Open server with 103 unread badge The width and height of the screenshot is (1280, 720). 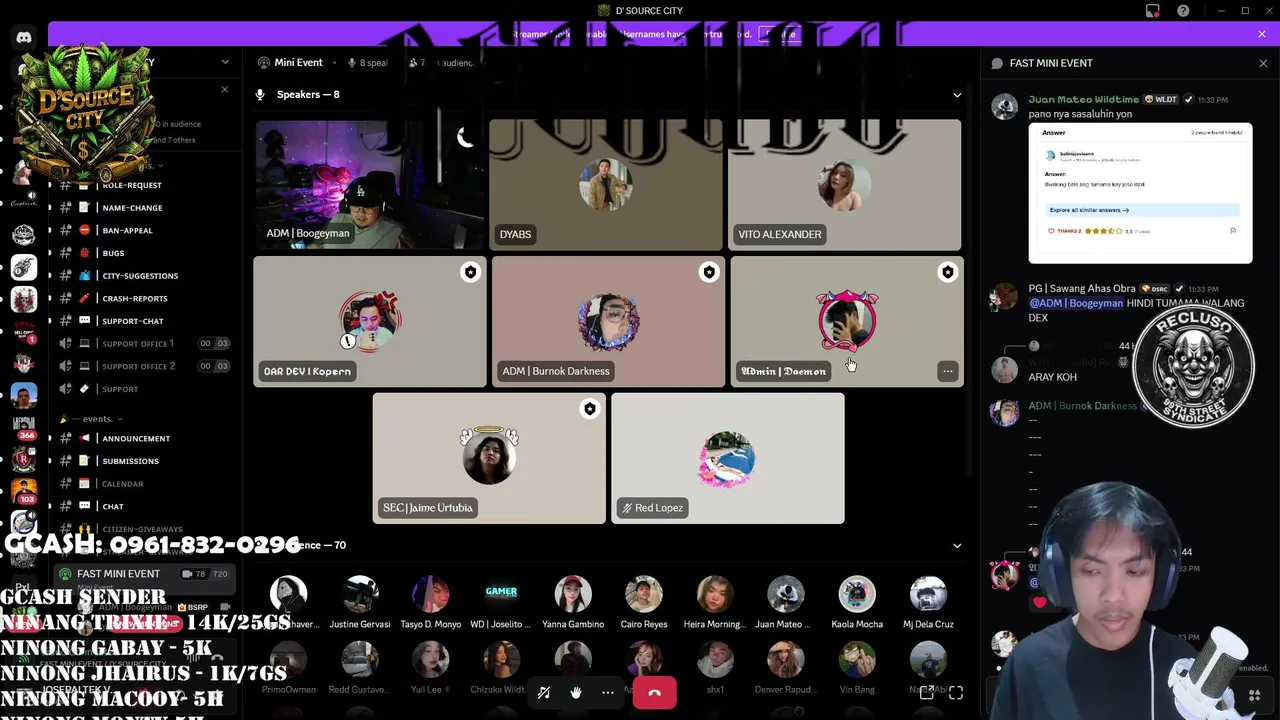coord(24,490)
